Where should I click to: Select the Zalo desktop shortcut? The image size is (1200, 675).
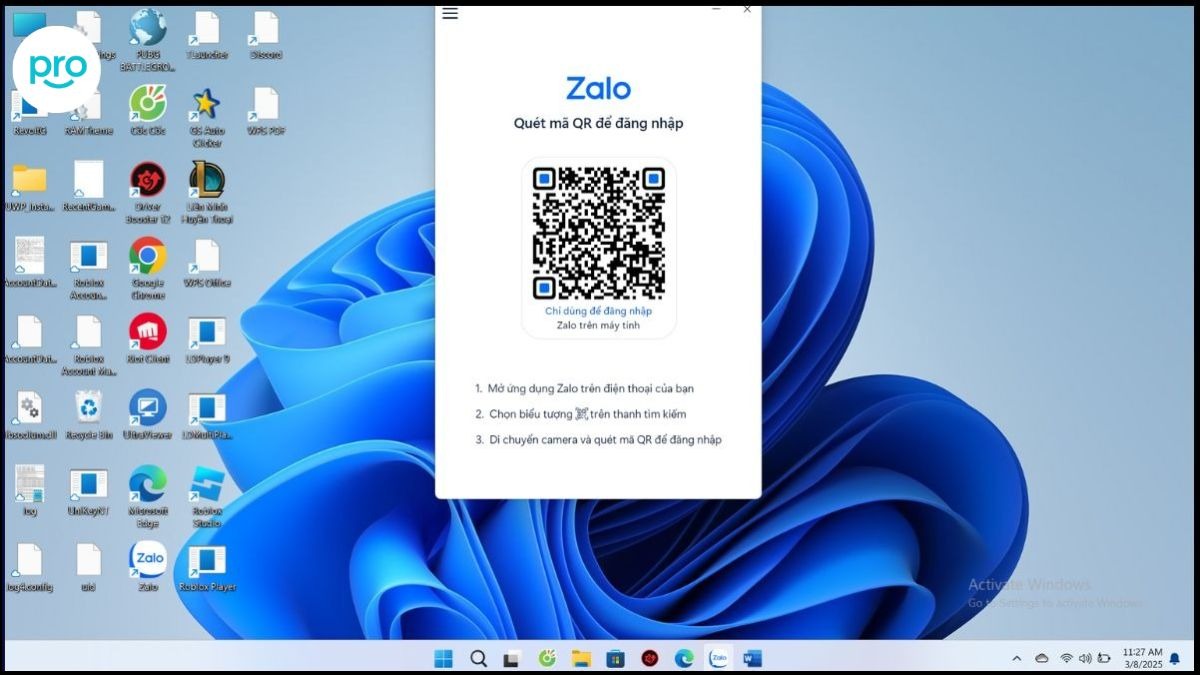coord(148,567)
